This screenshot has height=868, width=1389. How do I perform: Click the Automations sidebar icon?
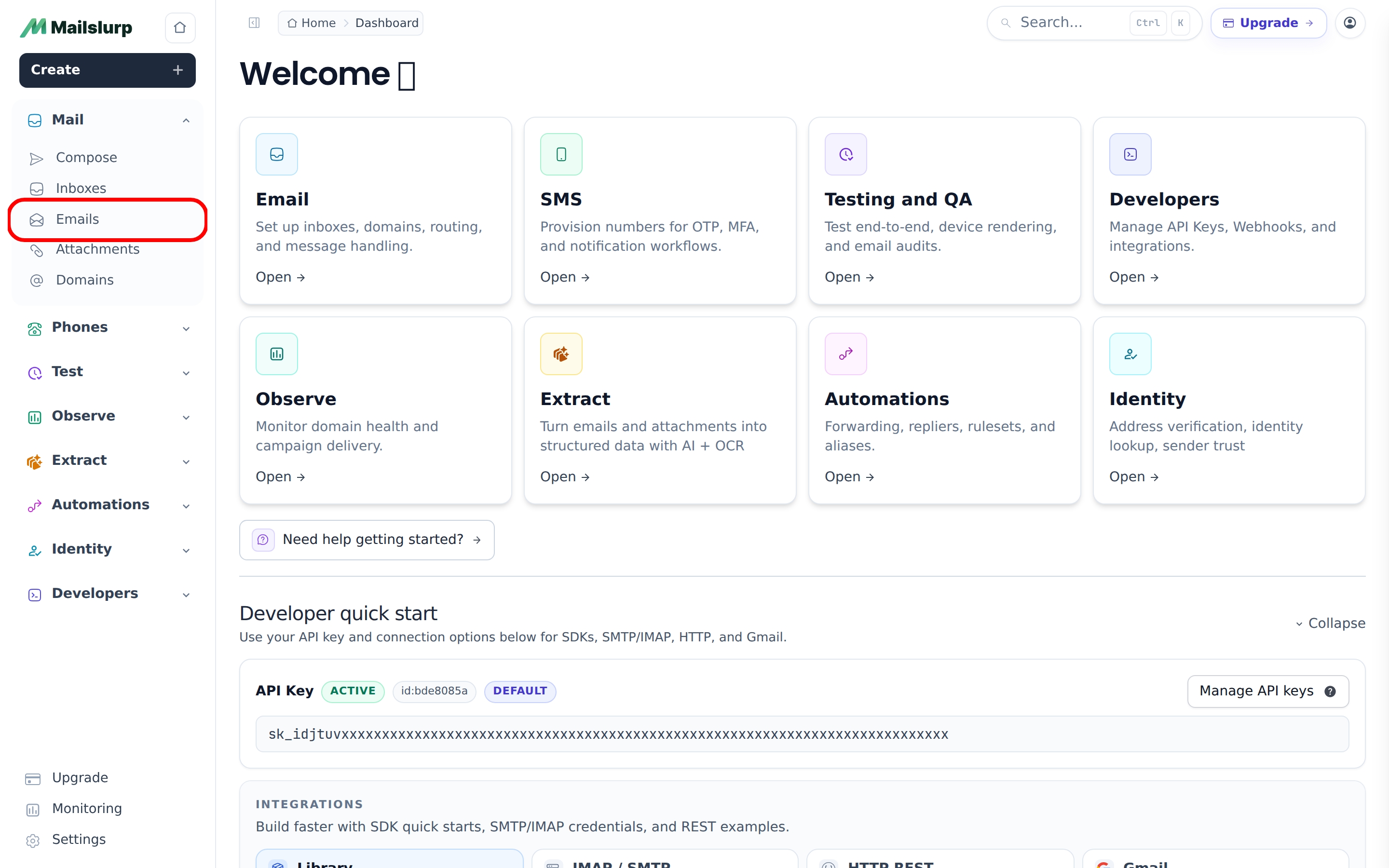(x=35, y=506)
